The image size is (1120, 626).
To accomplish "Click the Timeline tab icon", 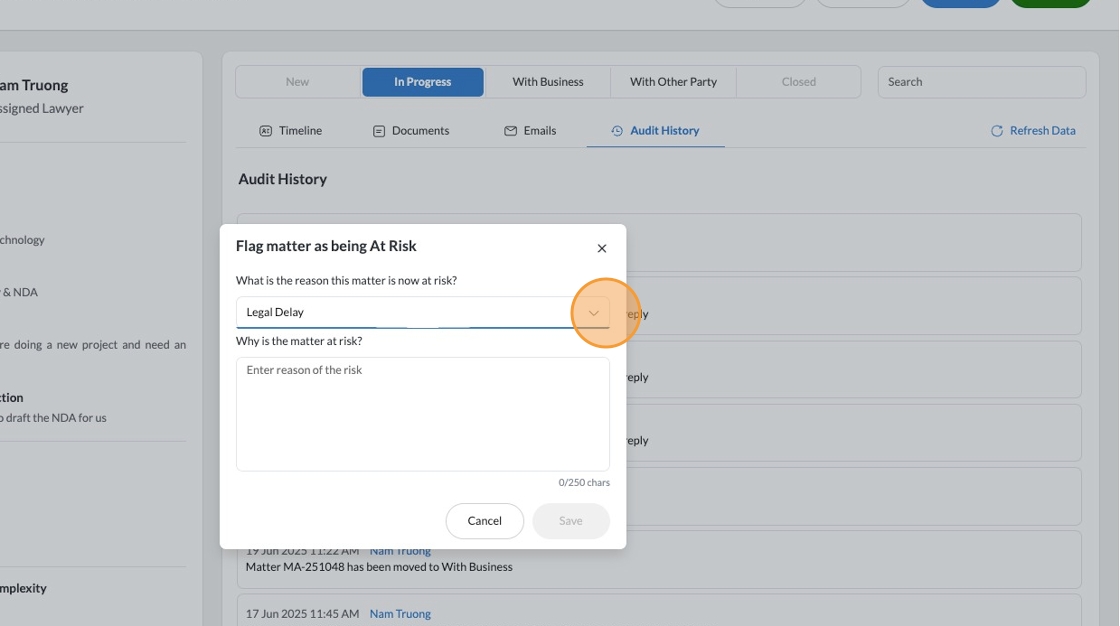I will pos(265,131).
